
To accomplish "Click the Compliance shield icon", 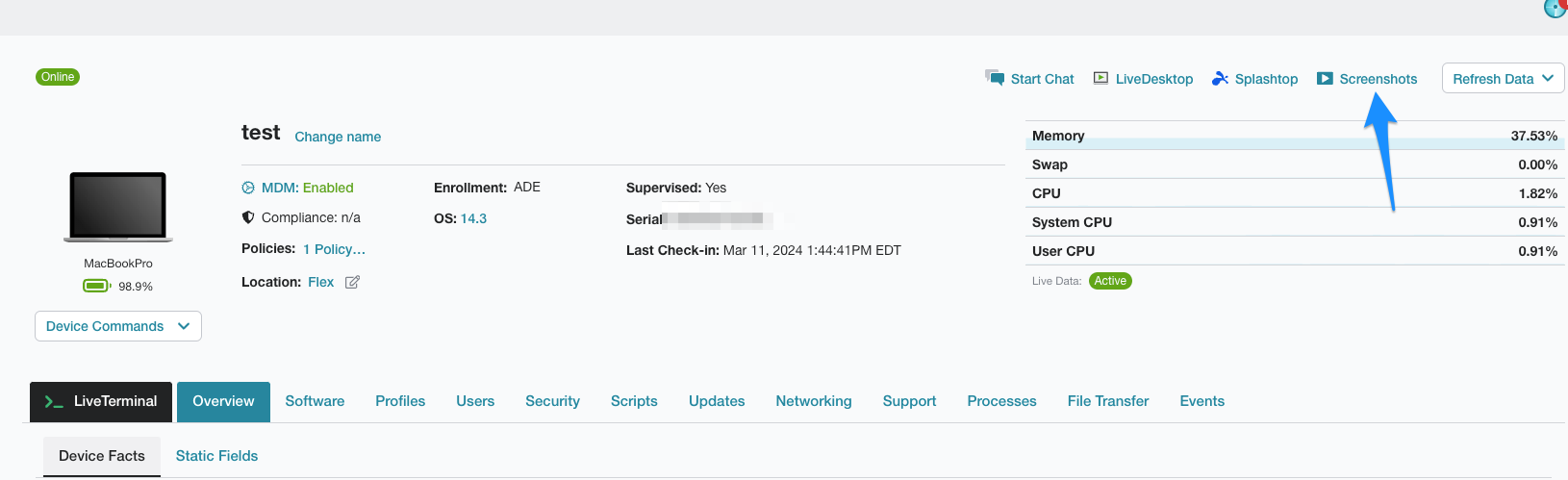I will (248, 217).
